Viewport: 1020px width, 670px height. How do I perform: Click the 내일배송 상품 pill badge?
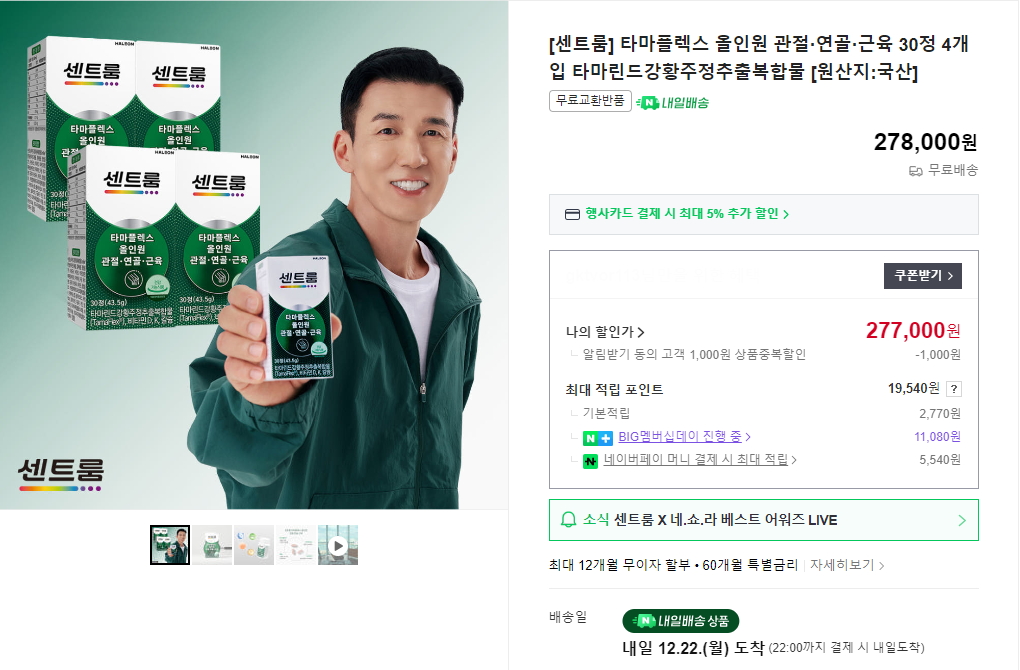[680, 621]
